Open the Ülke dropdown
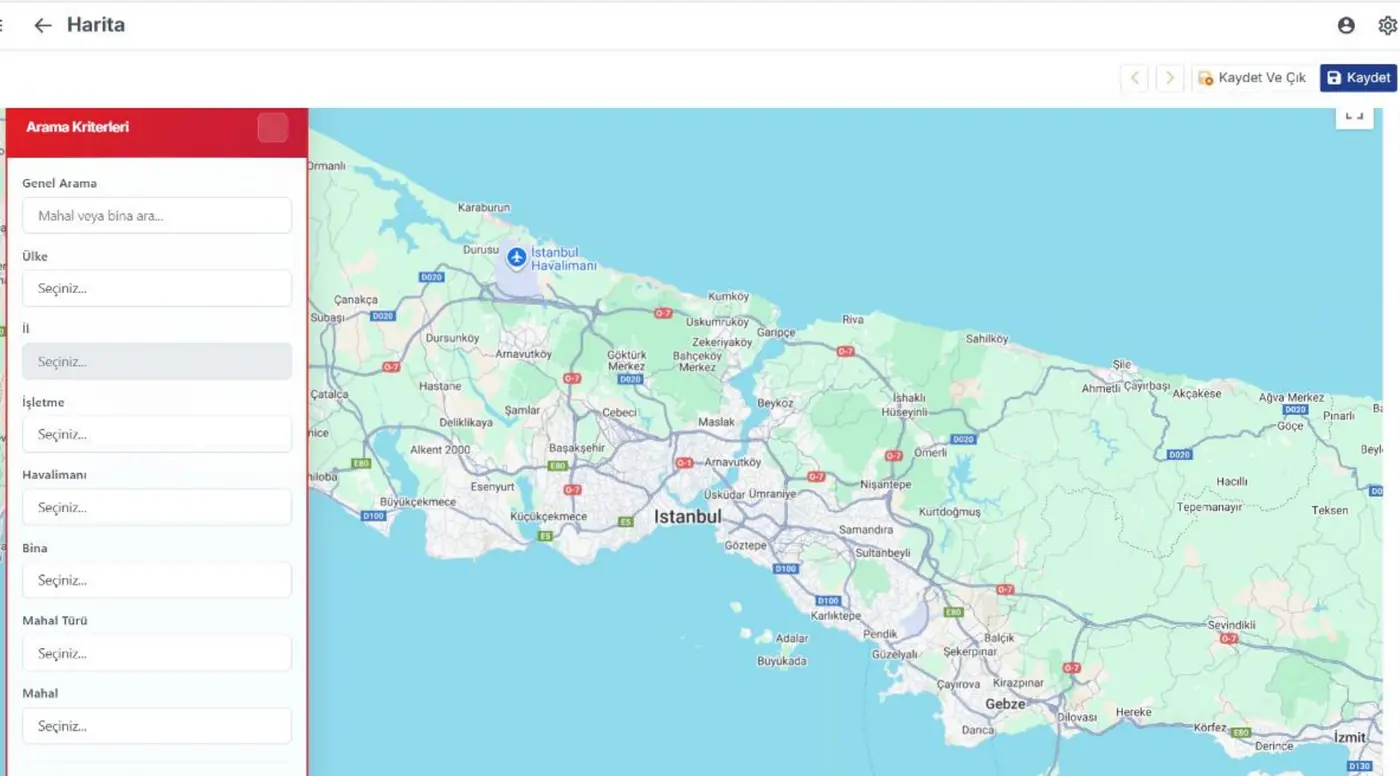1400x776 pixels. tap(157, 288)
